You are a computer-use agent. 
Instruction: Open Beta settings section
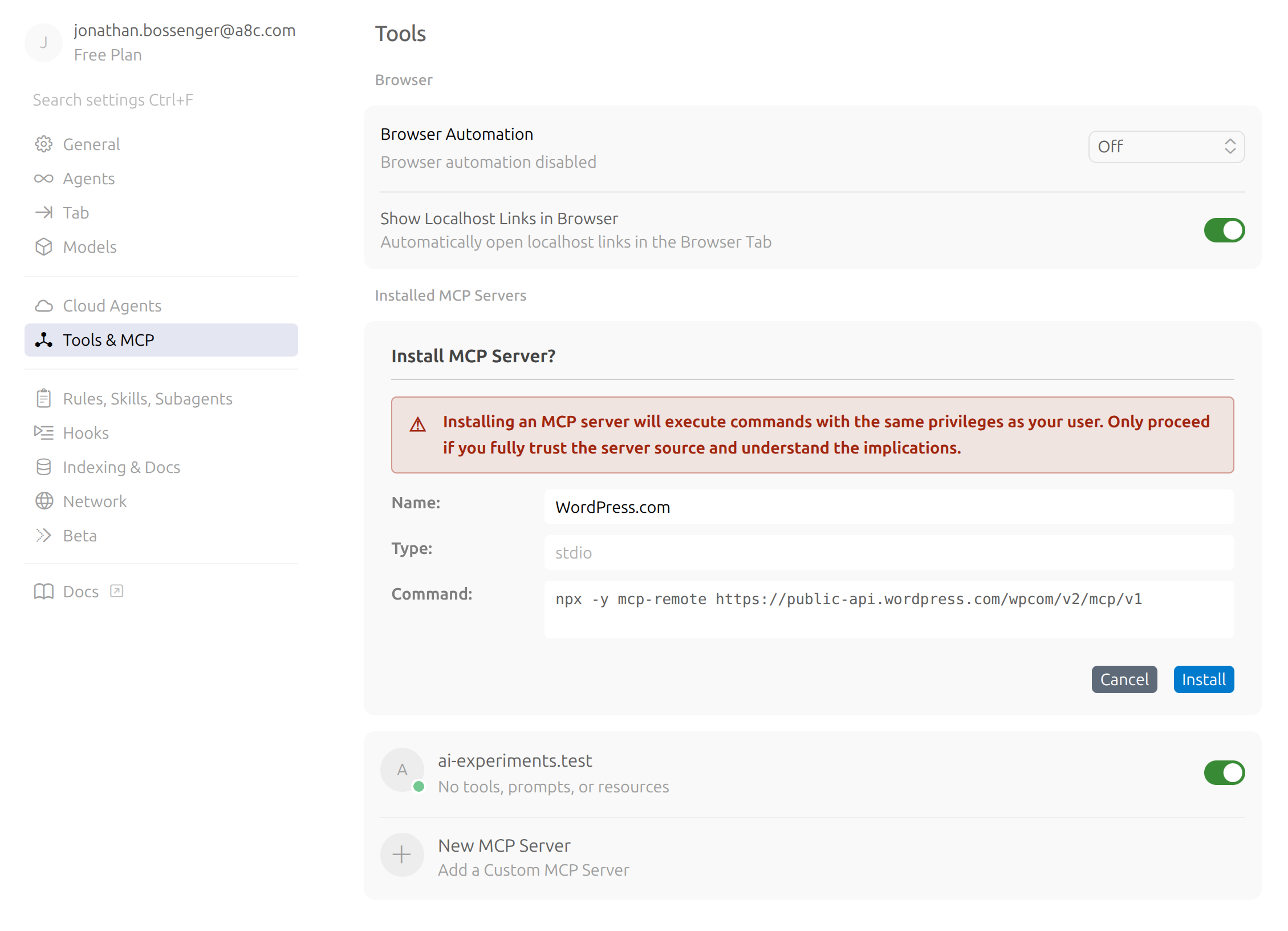(161, 535)
